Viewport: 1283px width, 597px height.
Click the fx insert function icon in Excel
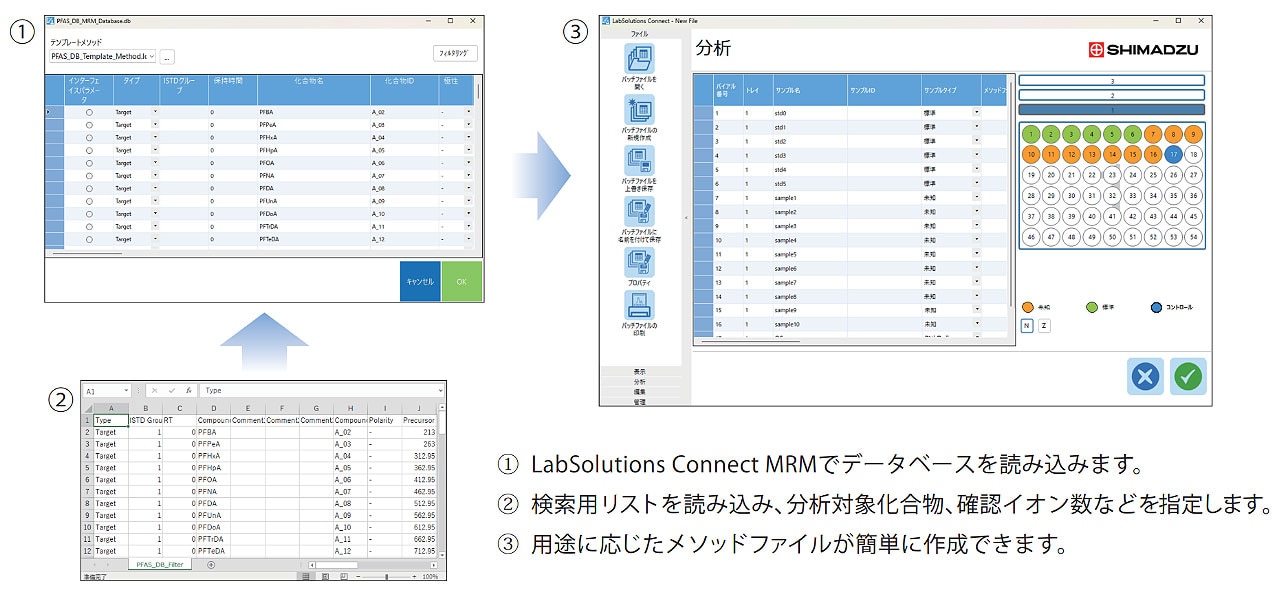coord(188,390)
